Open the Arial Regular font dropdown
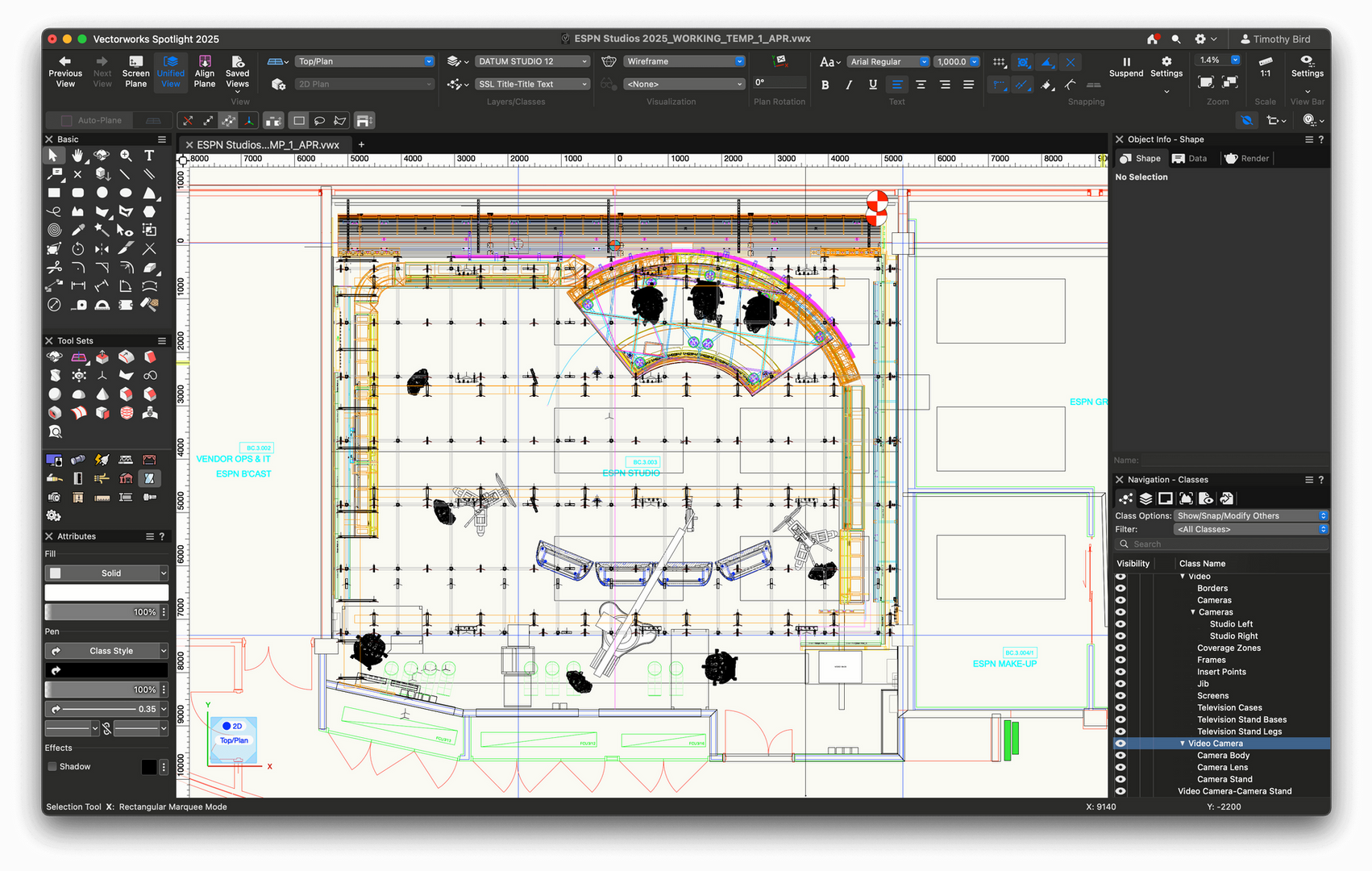The width and height of the screenshot is (1372, 871). pos(888,61)
